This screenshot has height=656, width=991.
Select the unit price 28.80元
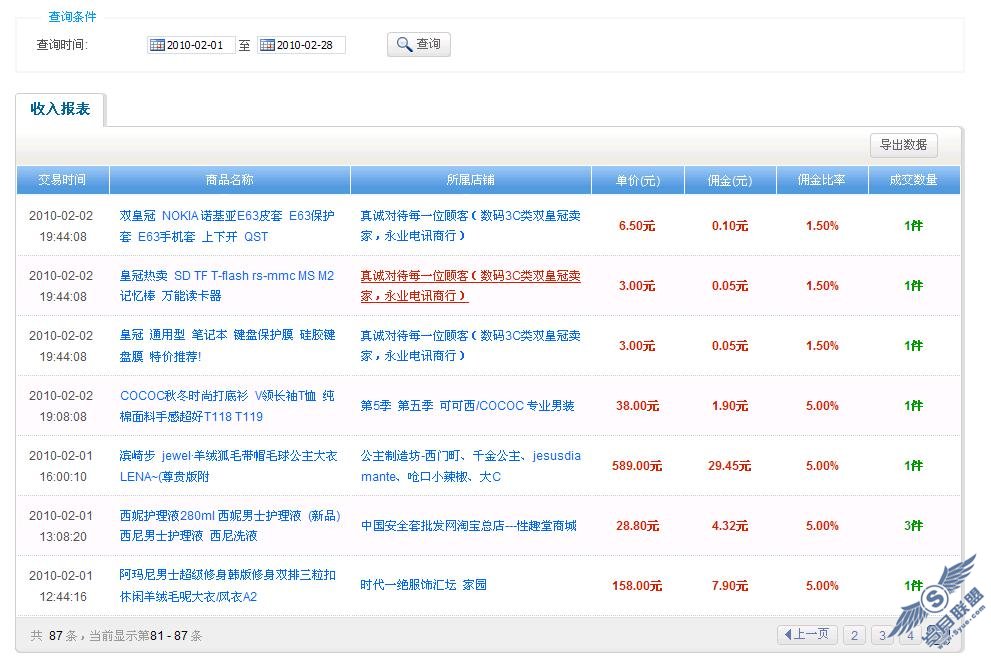(x=637, y=526)
